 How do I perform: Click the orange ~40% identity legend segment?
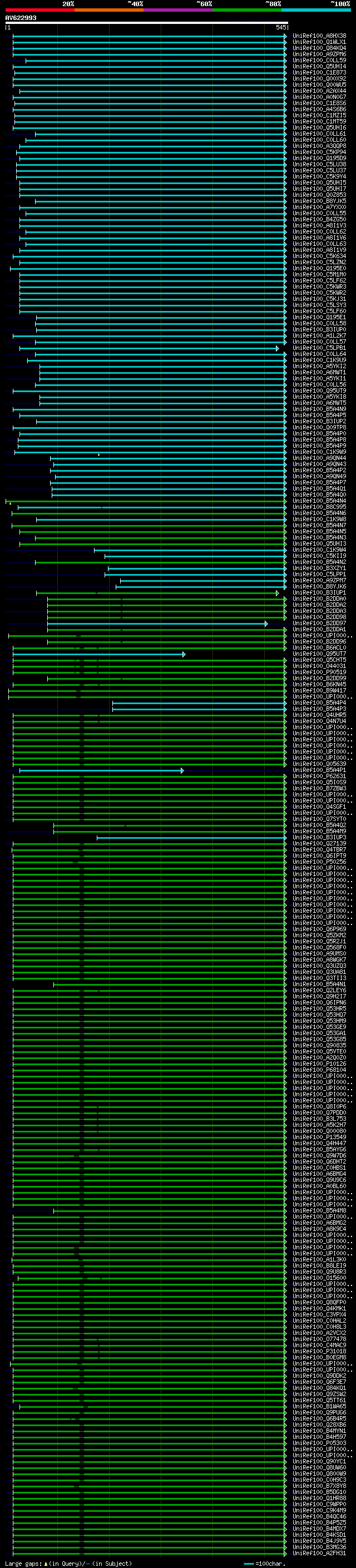(x=109, y=10)
